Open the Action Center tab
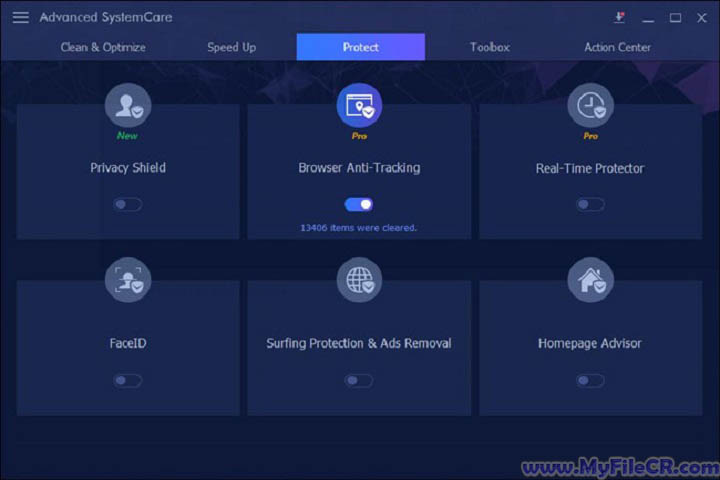The height and width of the screenshot is (480, 720). (x=618, y=47)
